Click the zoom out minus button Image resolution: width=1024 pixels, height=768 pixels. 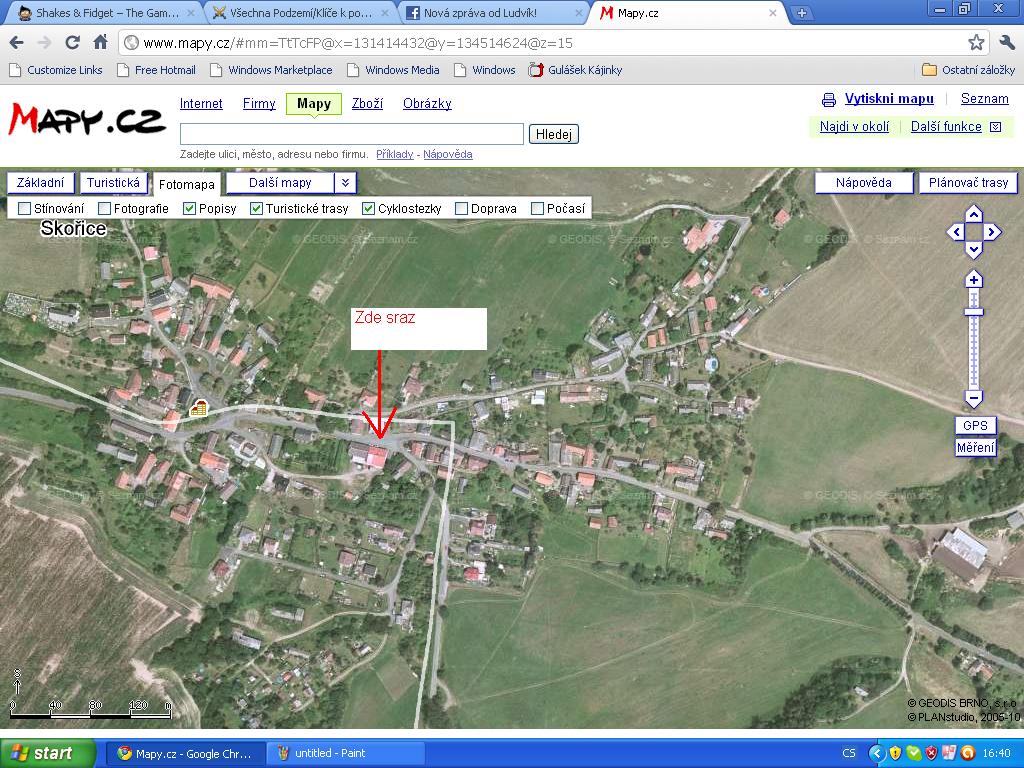(974, 398)
